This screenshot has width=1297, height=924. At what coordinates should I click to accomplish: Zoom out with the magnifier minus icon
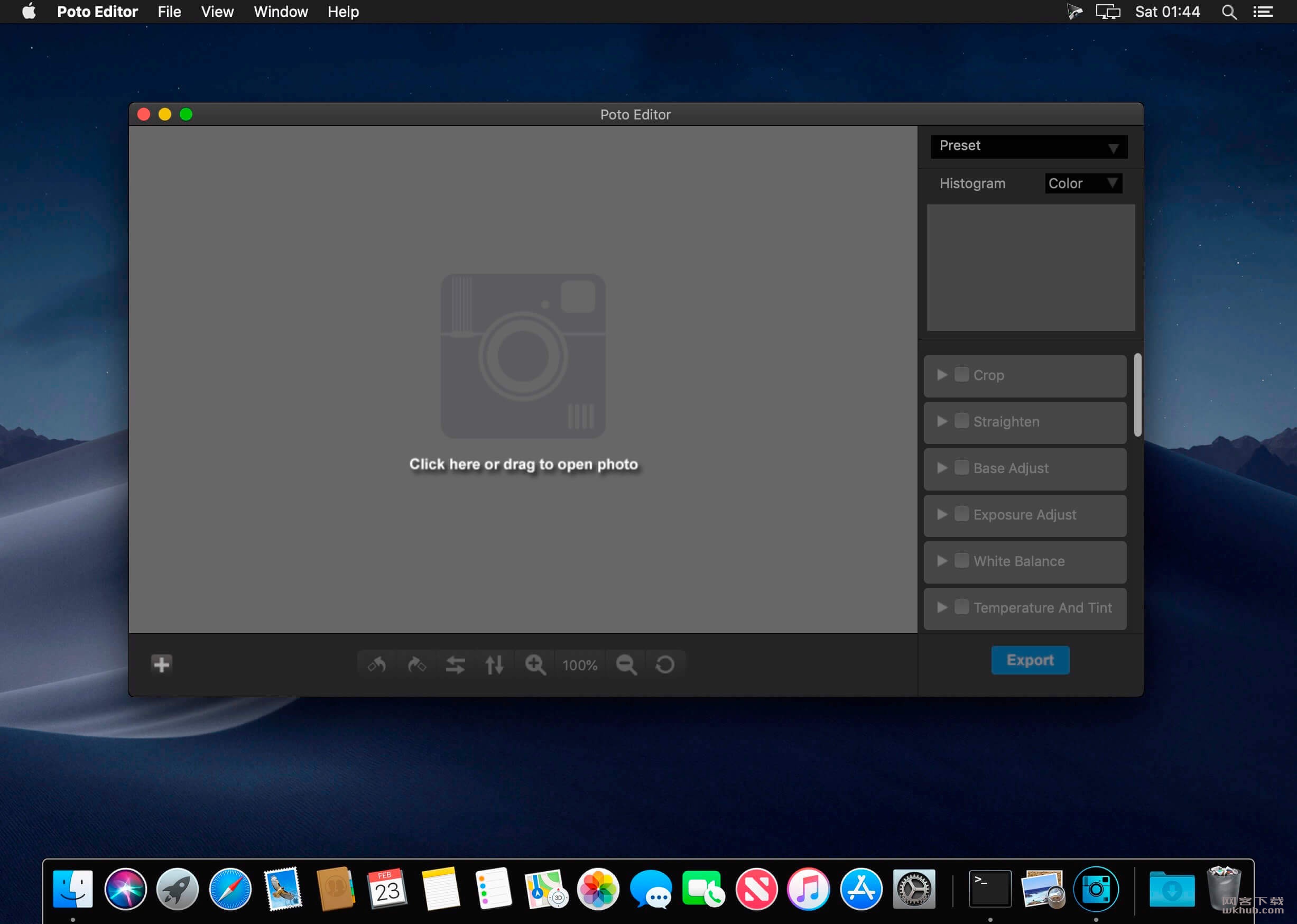click(626, 664)
